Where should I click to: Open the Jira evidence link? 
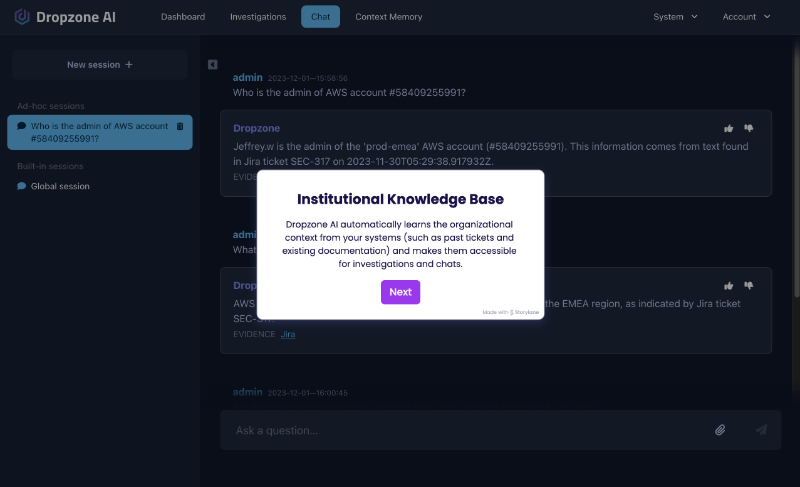point(288,334)
